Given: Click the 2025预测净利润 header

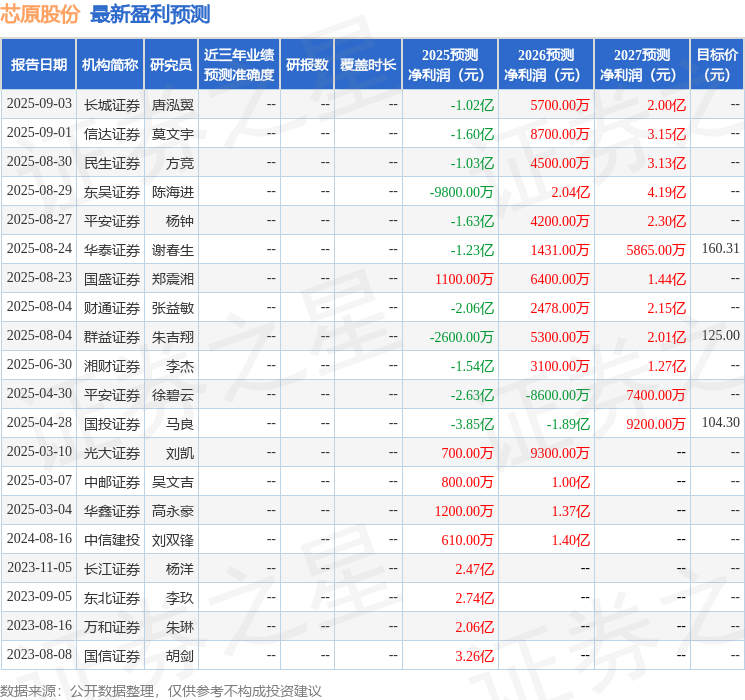Looking at the screenshot, I should pos(450,65).
